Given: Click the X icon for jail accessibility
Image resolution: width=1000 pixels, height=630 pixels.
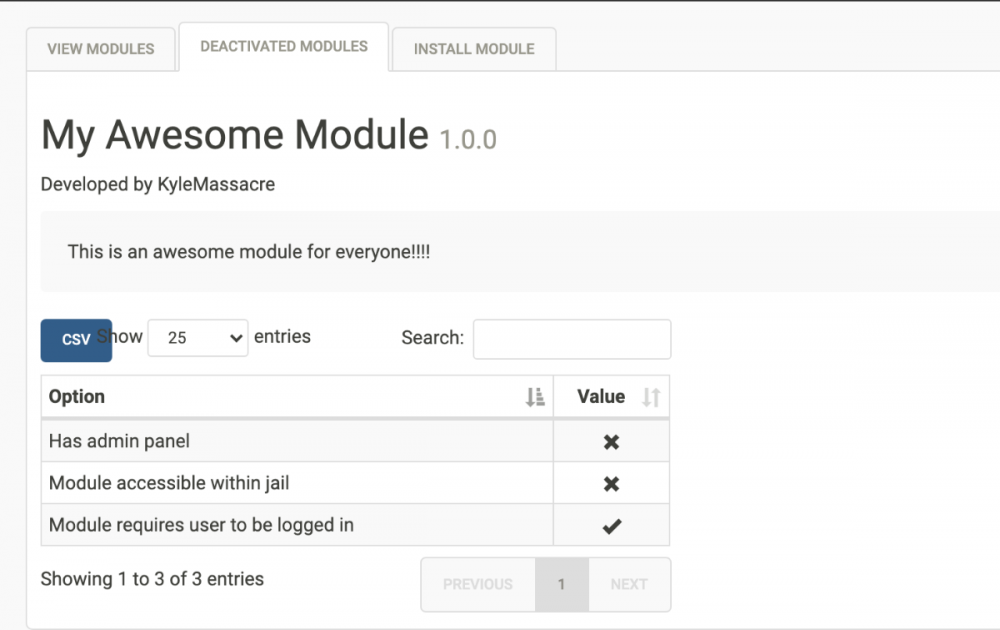Looking at the screenshot, I should (611, 484).
